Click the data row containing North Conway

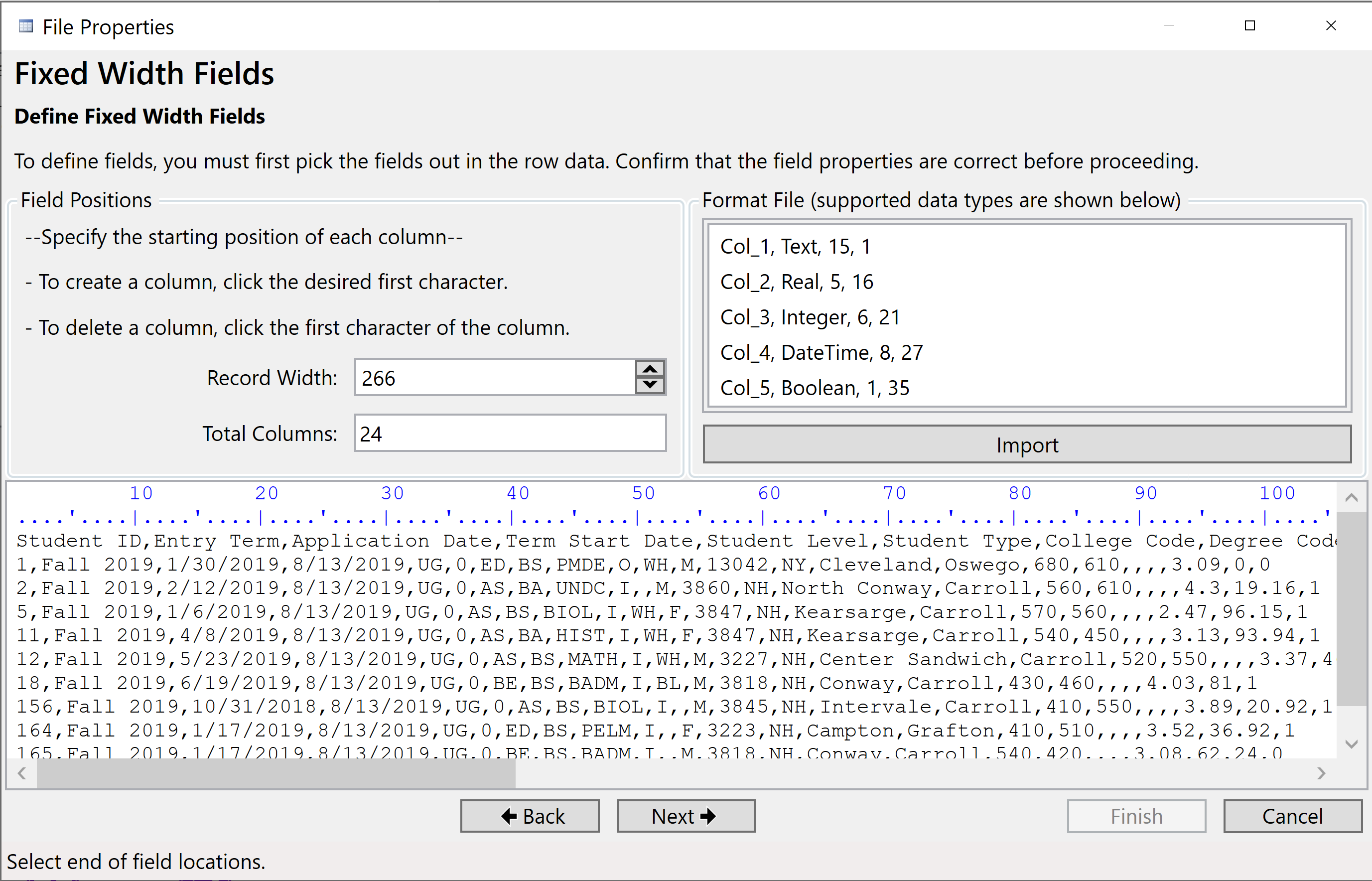(x=668, y=588)
